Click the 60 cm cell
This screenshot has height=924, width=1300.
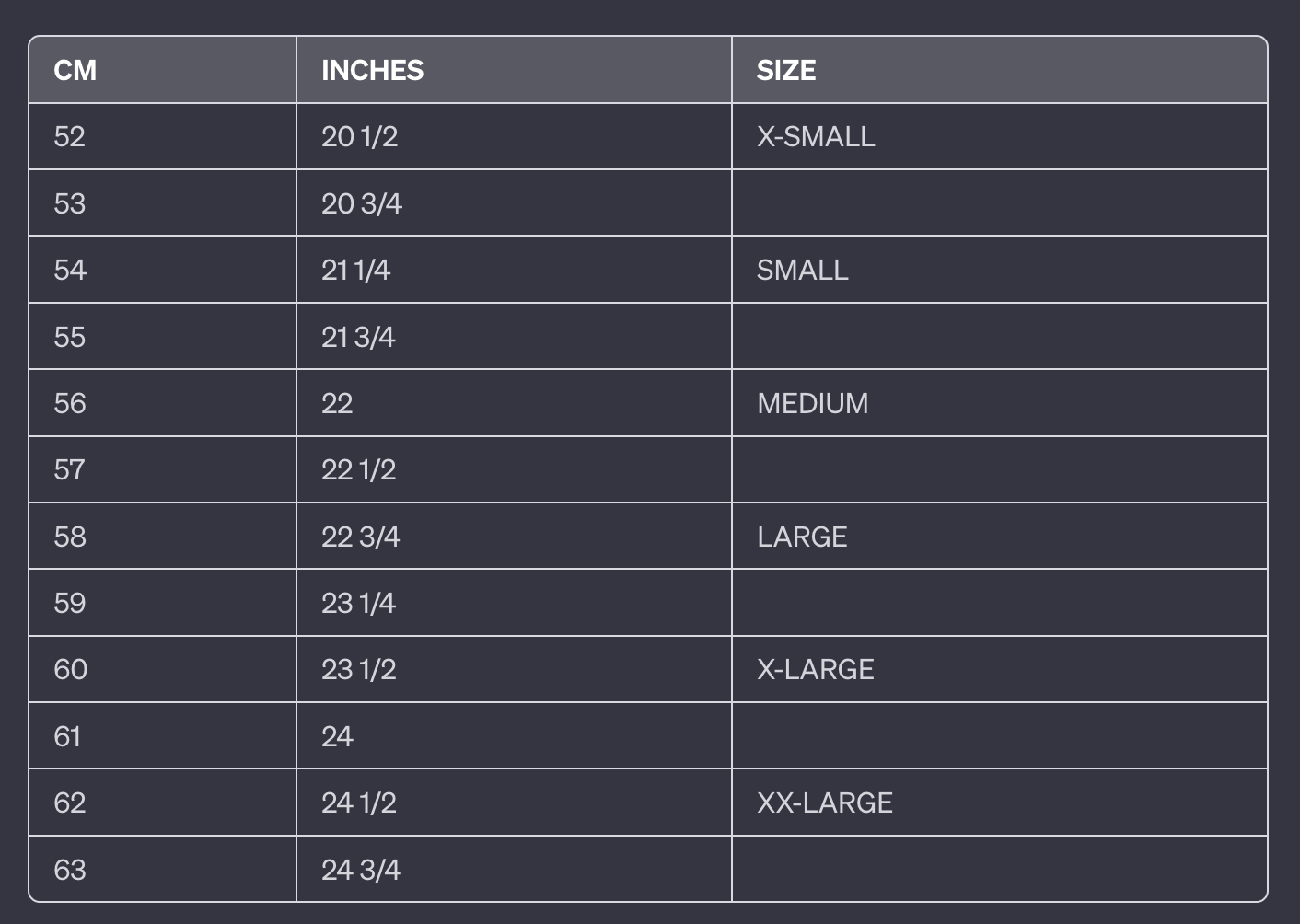point(71,669)
